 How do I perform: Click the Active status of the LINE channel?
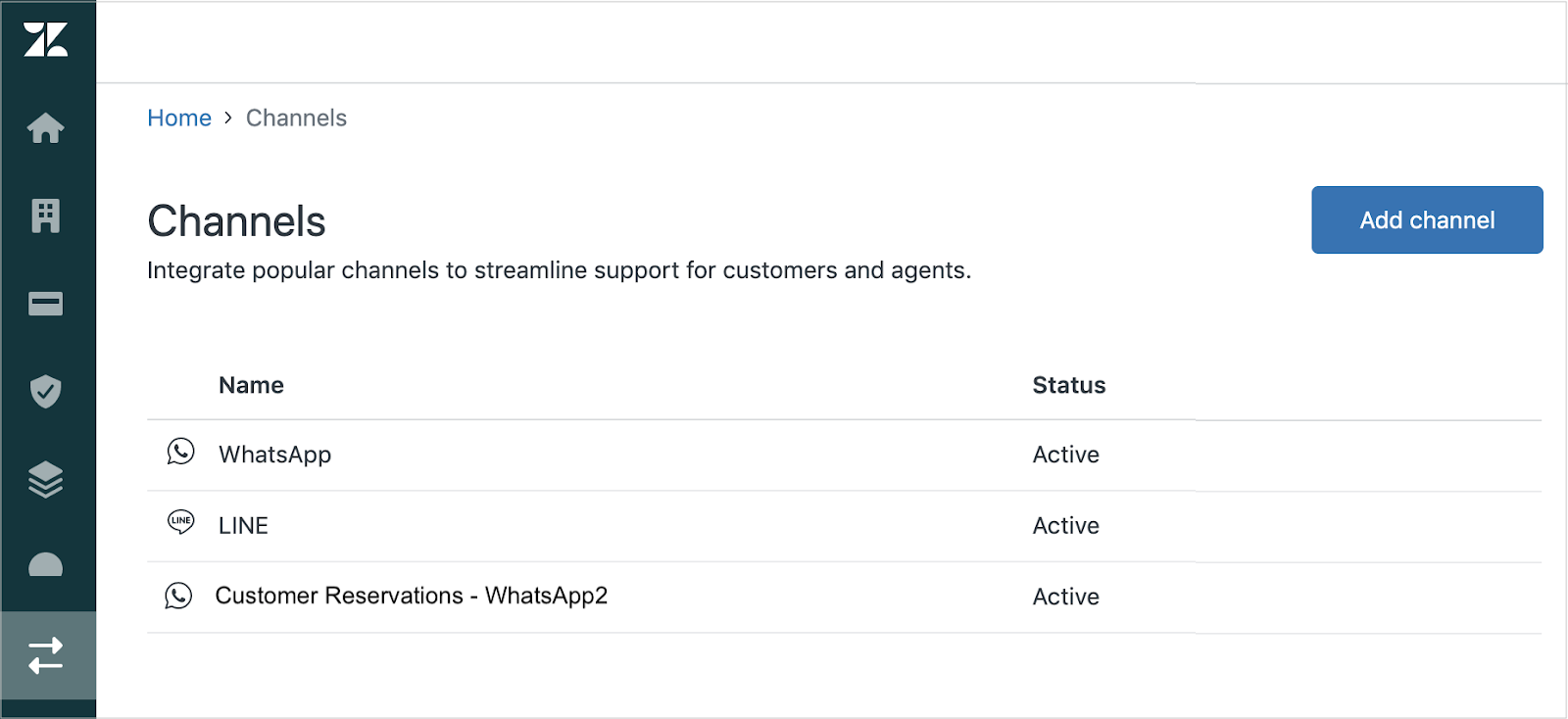(1065, 526)
